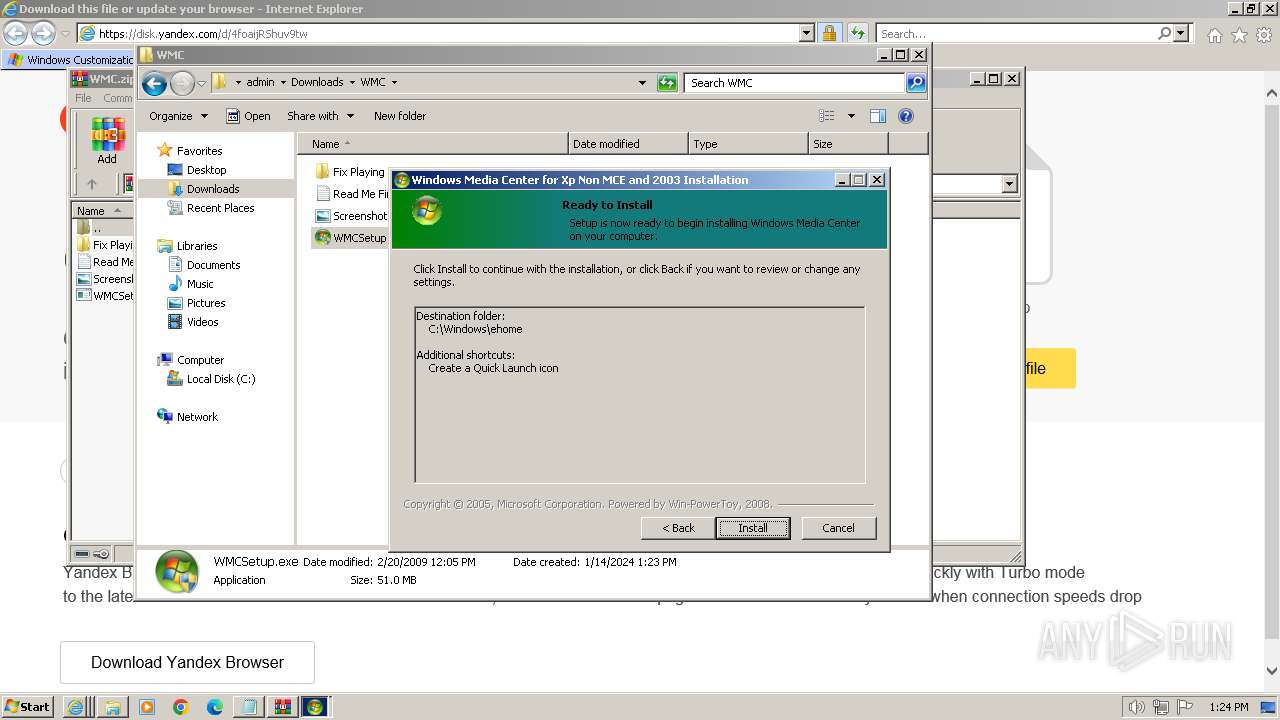The width and height of the screenshot is (1280, 720).
Task: Select WMCSetup in Explorer file list
Action: (350, 238)
